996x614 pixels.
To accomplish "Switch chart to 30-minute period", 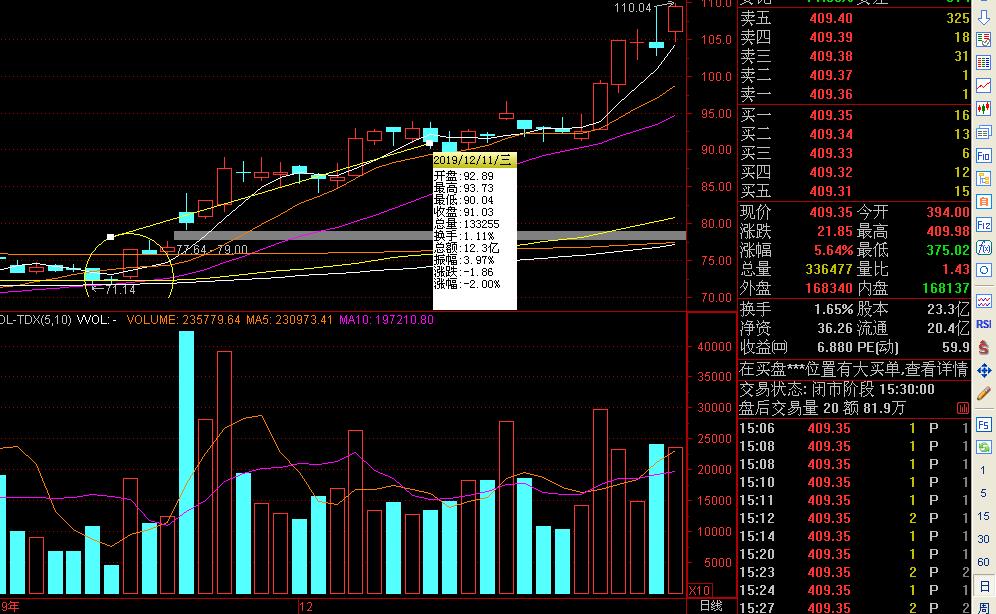I will [x=983, y=538].
